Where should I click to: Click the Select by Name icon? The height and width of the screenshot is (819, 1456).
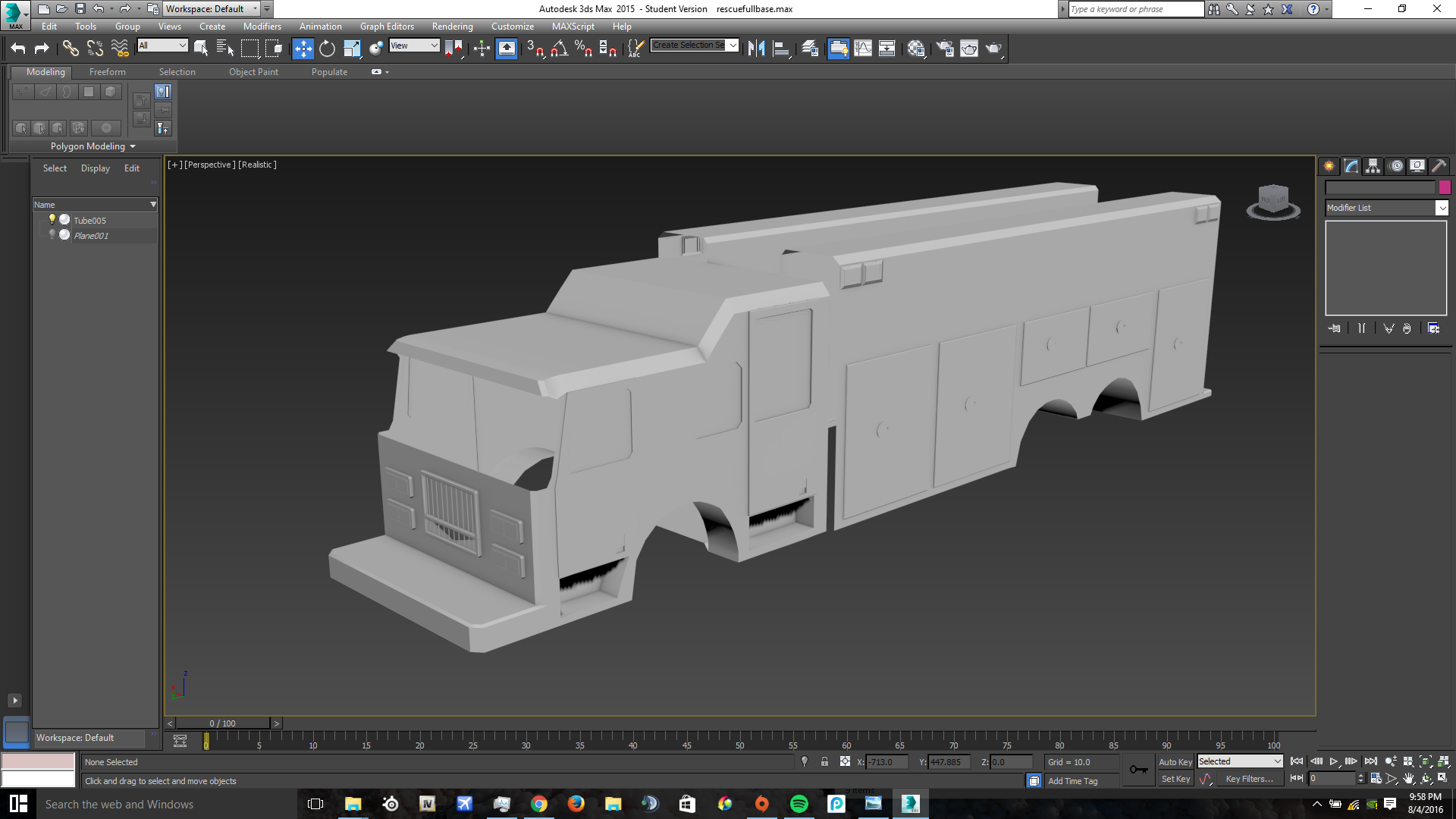coord(225,49)
